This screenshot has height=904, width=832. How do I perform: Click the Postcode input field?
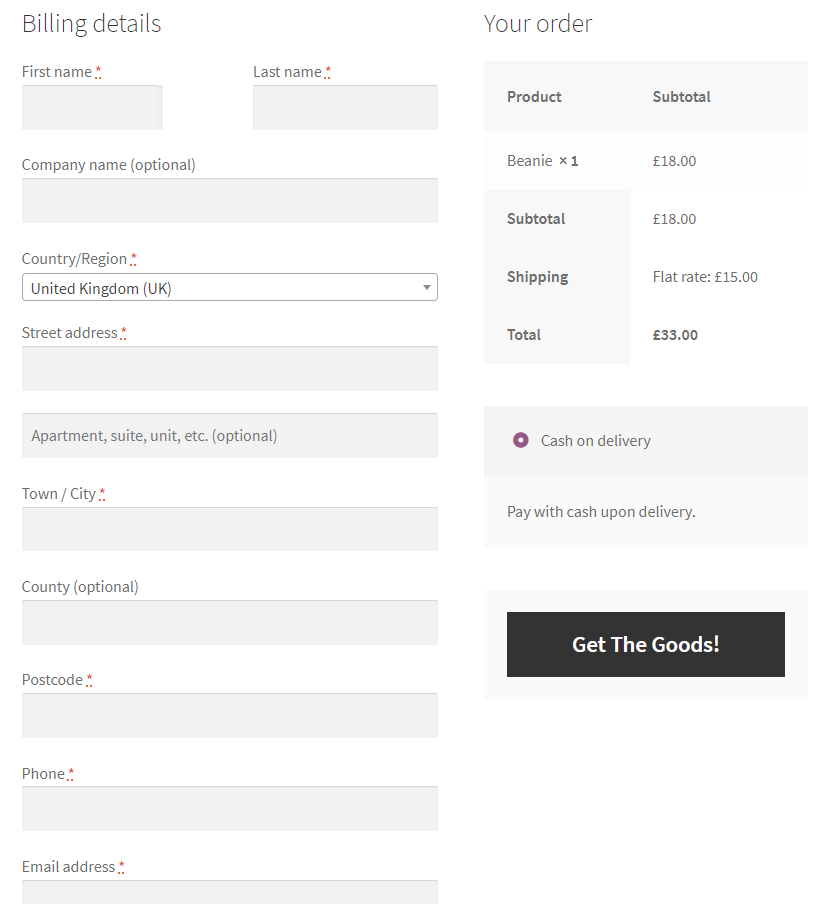(x=229, y=715)
